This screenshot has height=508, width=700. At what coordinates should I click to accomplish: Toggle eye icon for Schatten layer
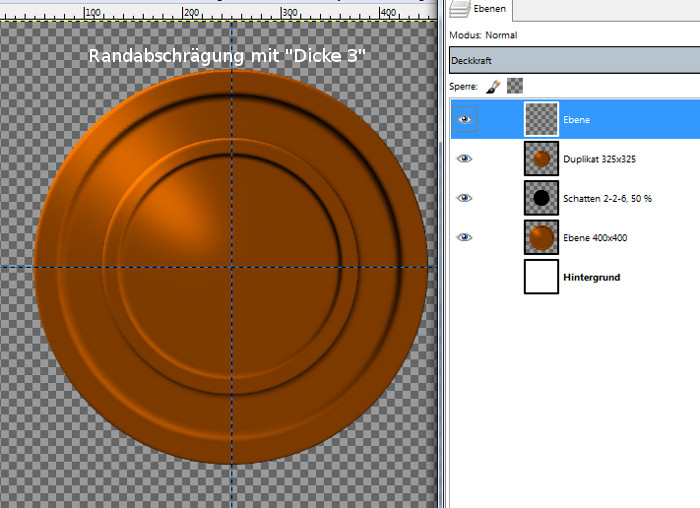[464, 198]
